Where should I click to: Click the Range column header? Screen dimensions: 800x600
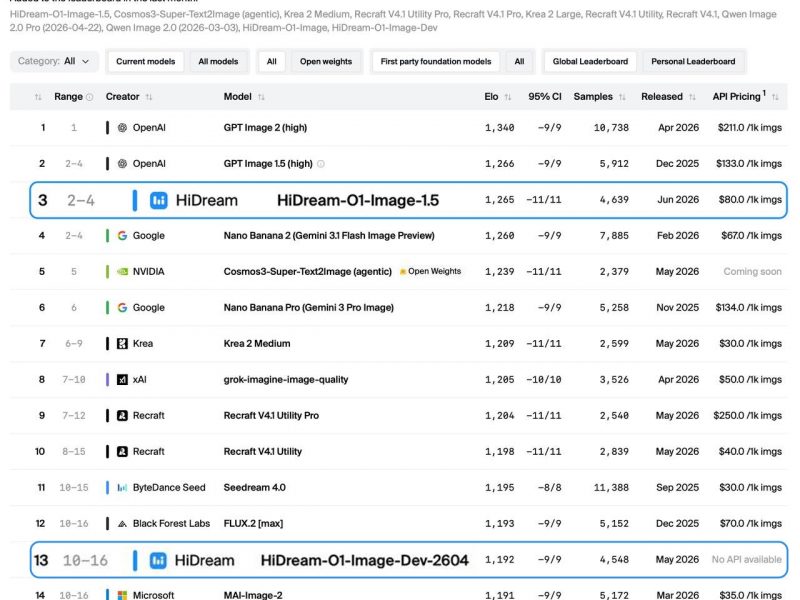click(x=68, y=96)
